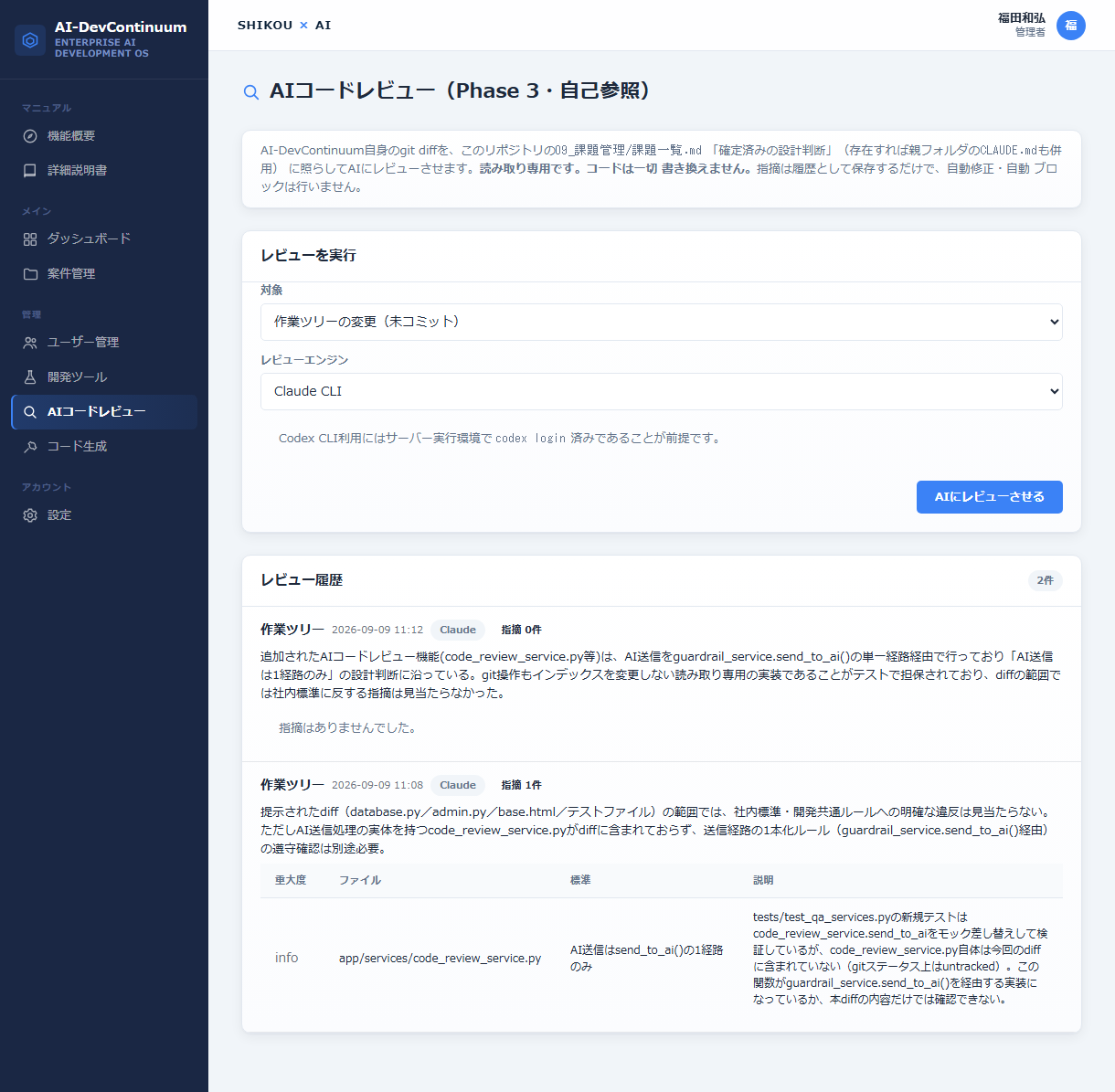The width and height of the screenshot is (1115, 1092).
Task: Open the 機能概要 sidebar item
Action: [x=104, y=136]
